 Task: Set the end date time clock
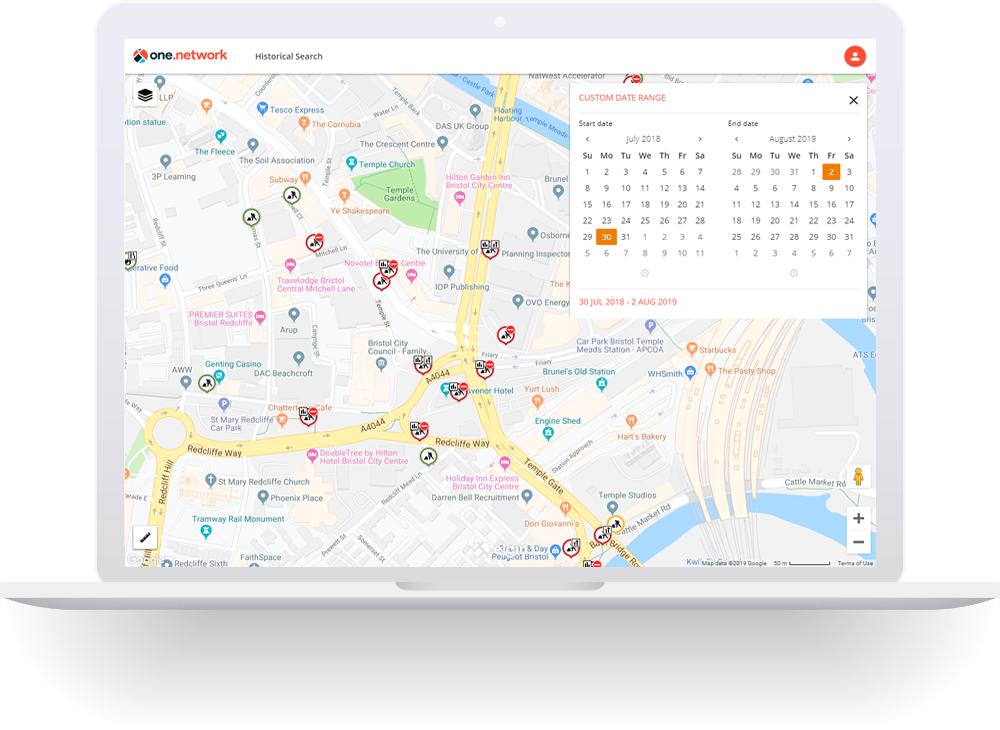[x=793, y=273]
